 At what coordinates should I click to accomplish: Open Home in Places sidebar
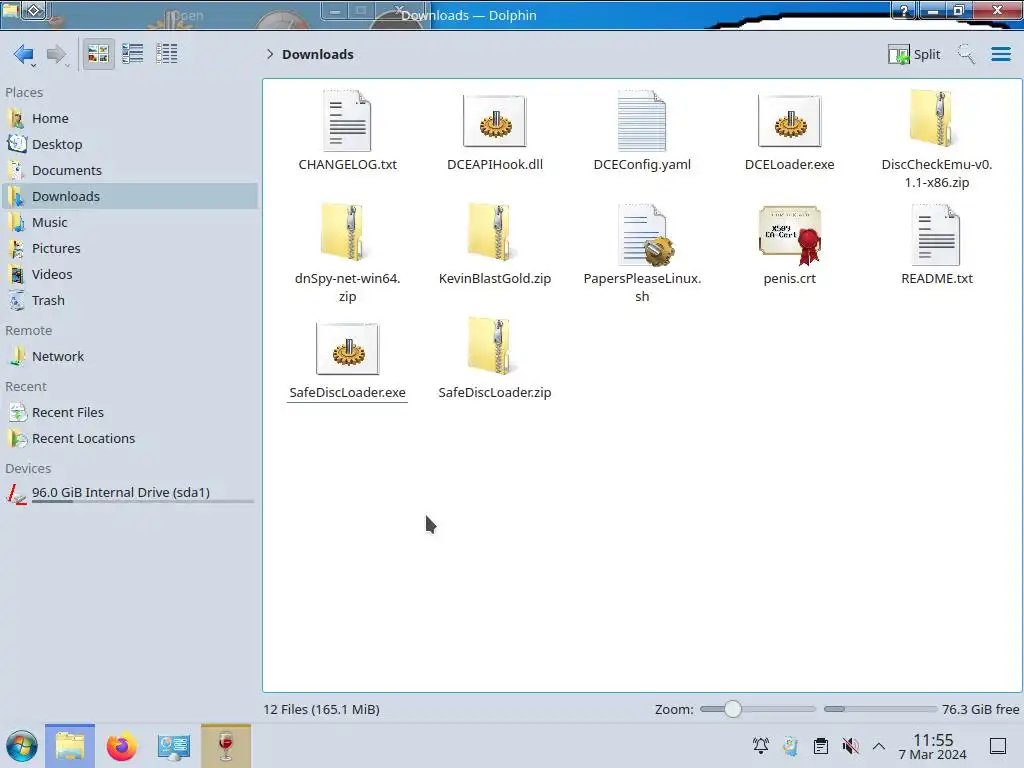click(x=129, y=118)
